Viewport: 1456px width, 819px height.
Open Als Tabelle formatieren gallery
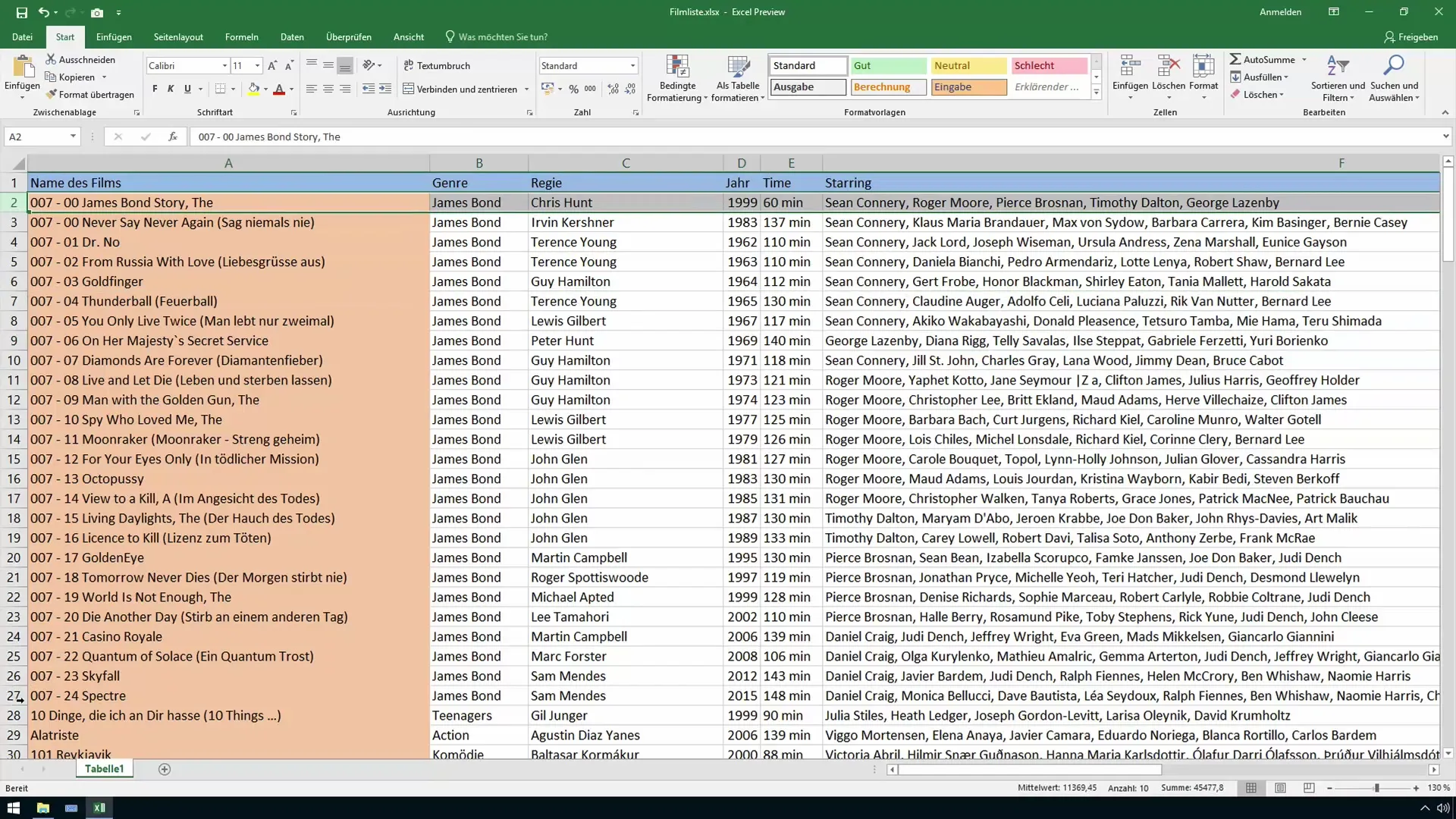[738, 78]
